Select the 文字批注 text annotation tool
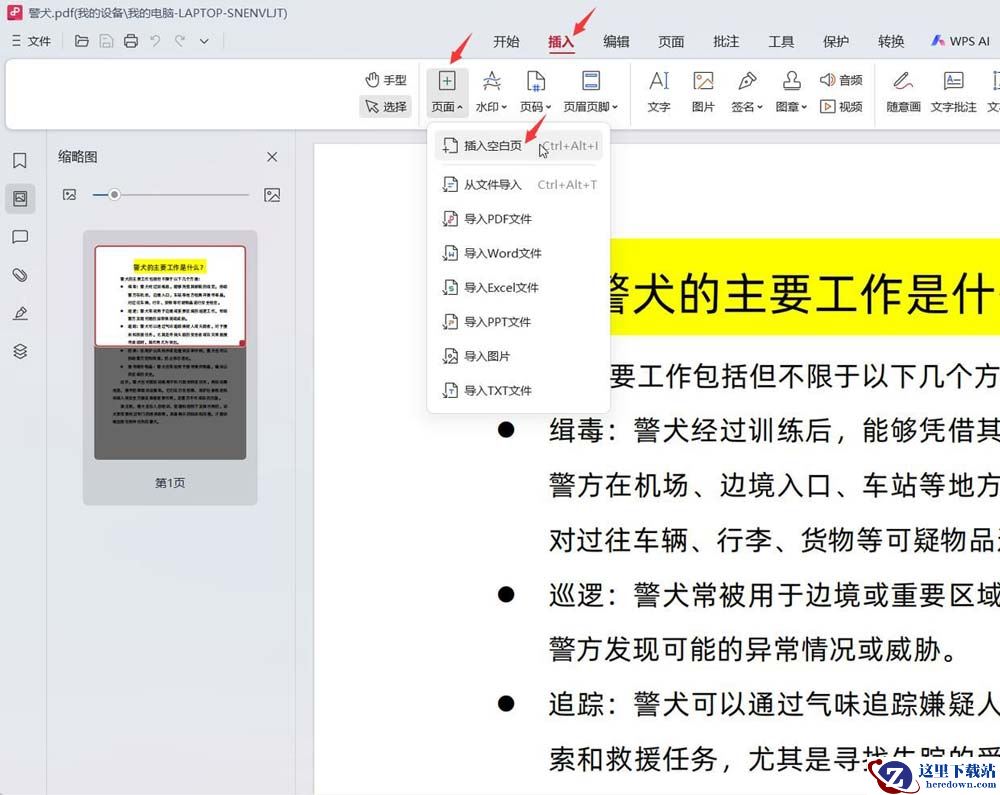This screenshot has height=795, width=1000. coord(953,92)
